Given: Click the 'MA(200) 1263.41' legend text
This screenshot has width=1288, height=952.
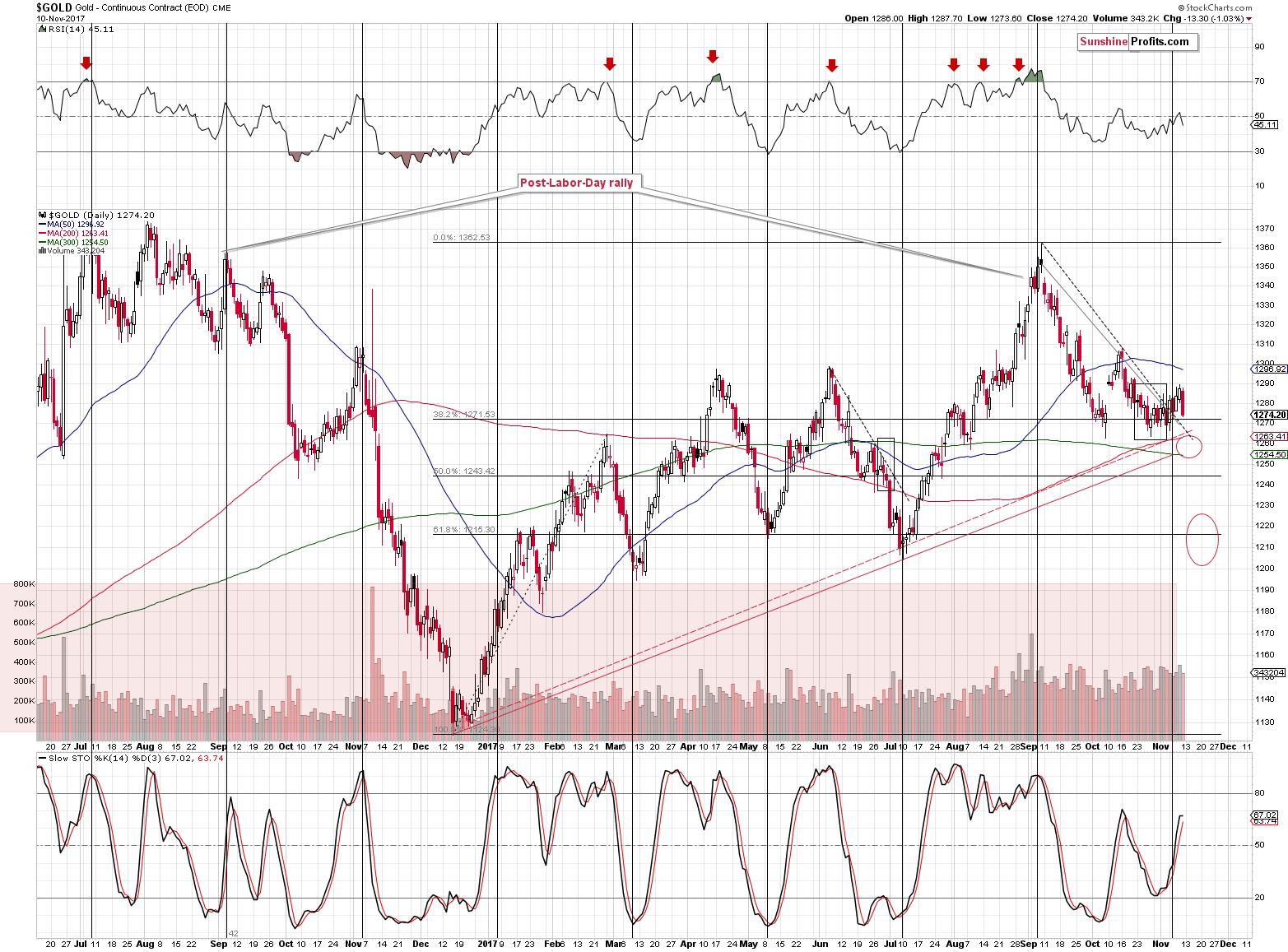Looking at the screenshot, I should [77, 234].
